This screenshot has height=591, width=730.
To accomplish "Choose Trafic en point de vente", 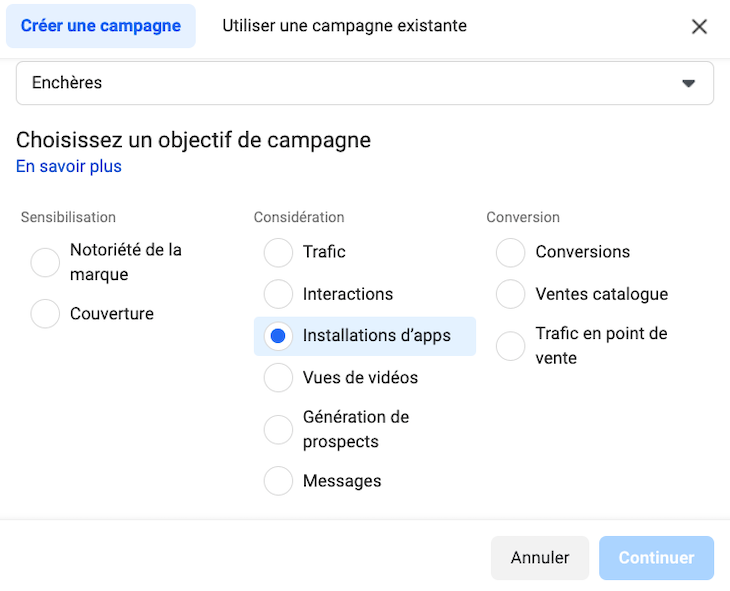I will [x=511, y=346].
